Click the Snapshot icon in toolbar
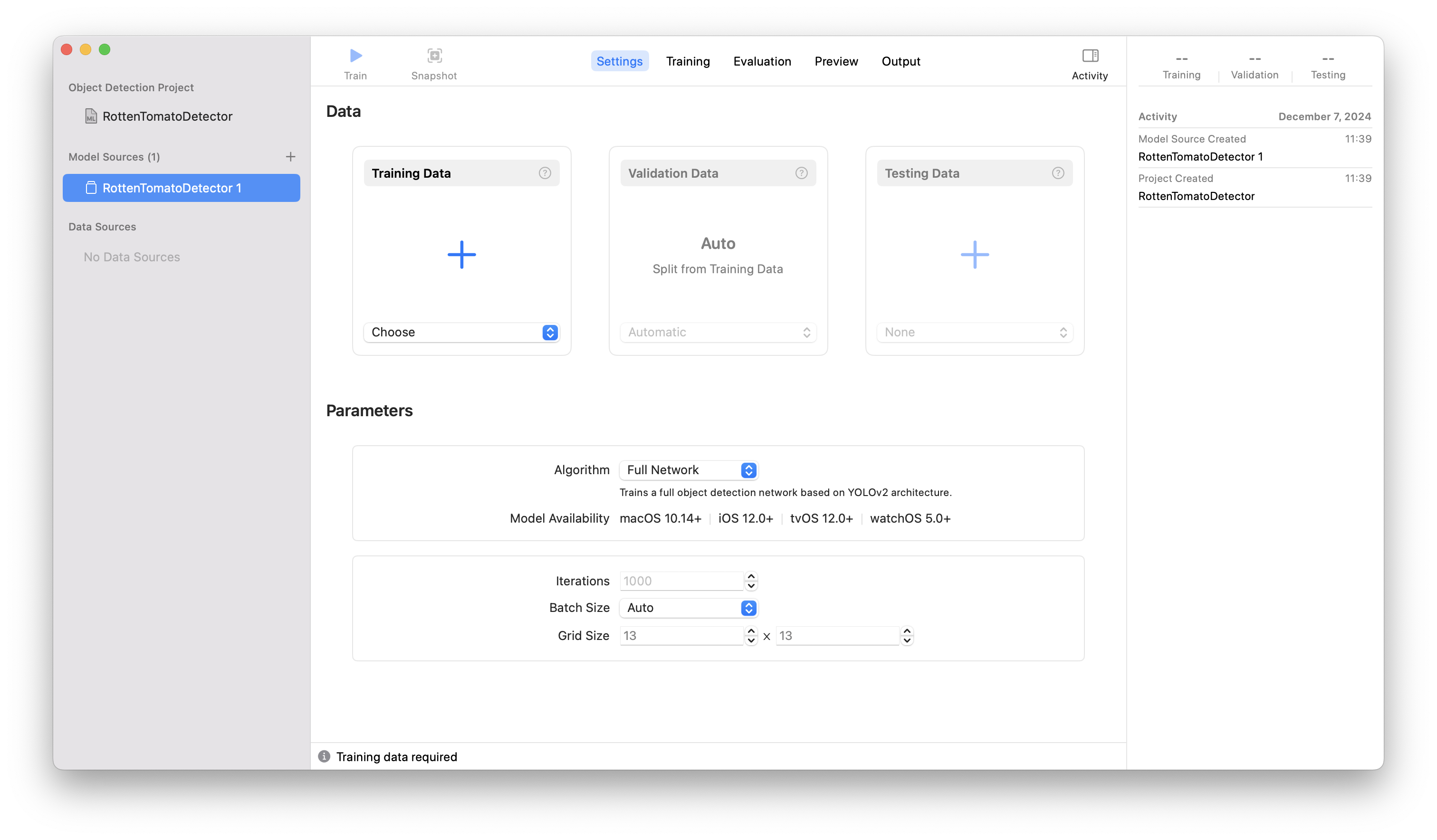The height and width of the screenshot is (840, 1437). [434, 55]
